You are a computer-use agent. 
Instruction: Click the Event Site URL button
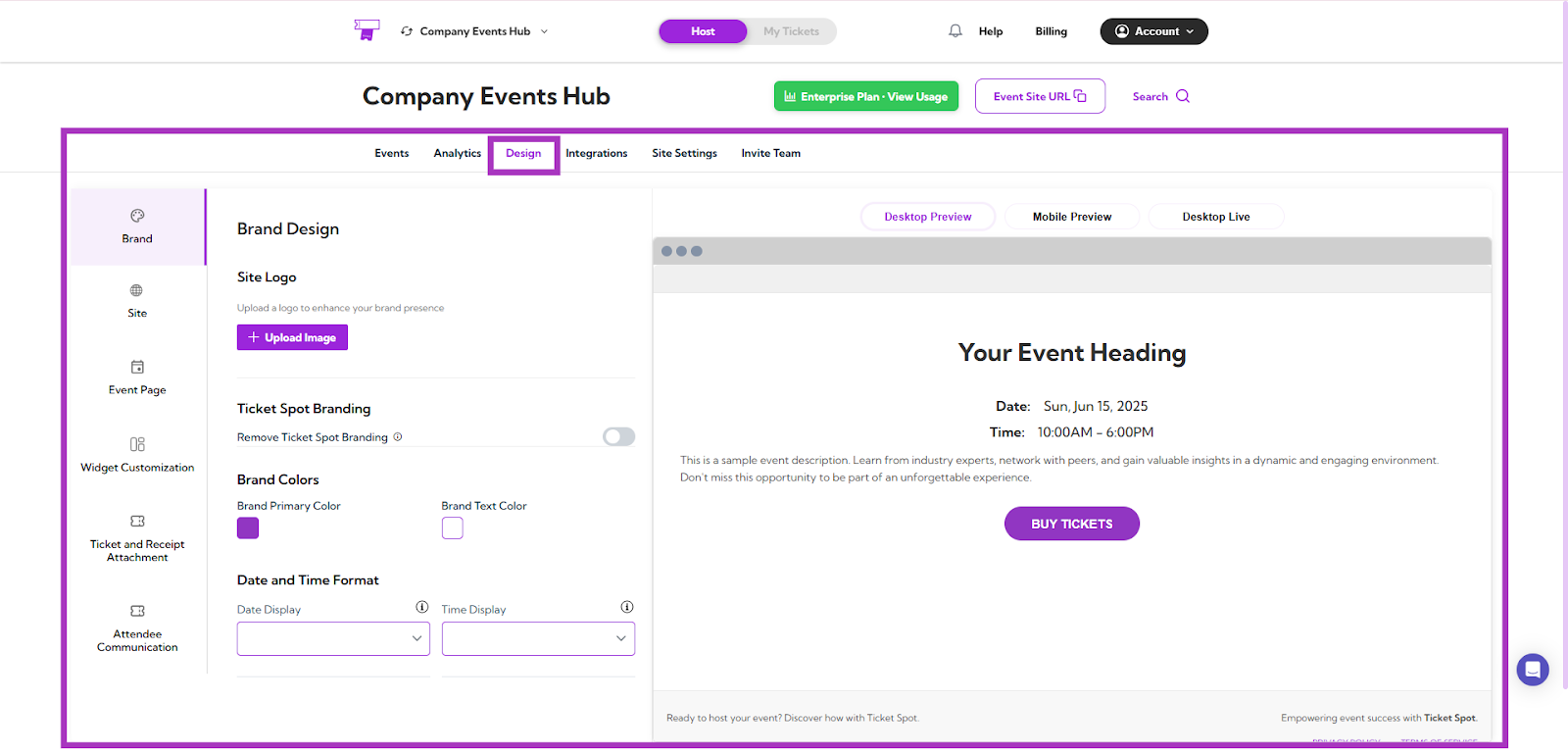[x=1040, y=96]
